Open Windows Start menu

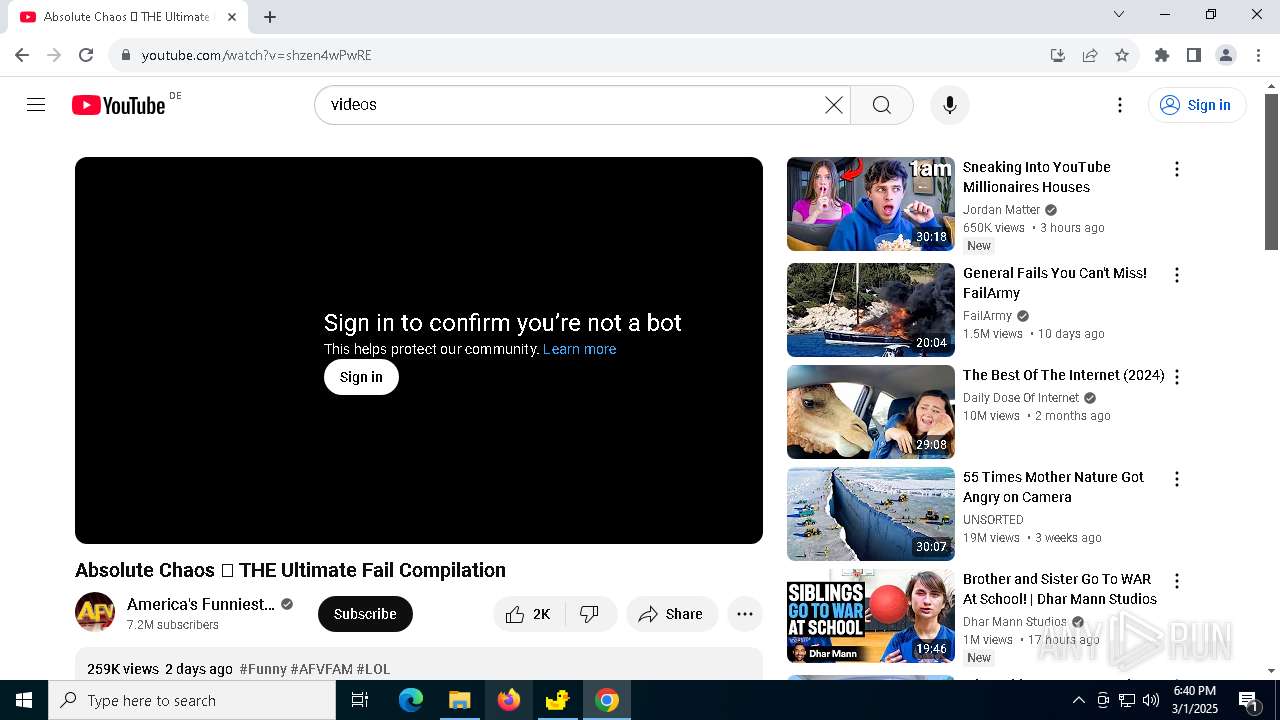pos(24,700)
